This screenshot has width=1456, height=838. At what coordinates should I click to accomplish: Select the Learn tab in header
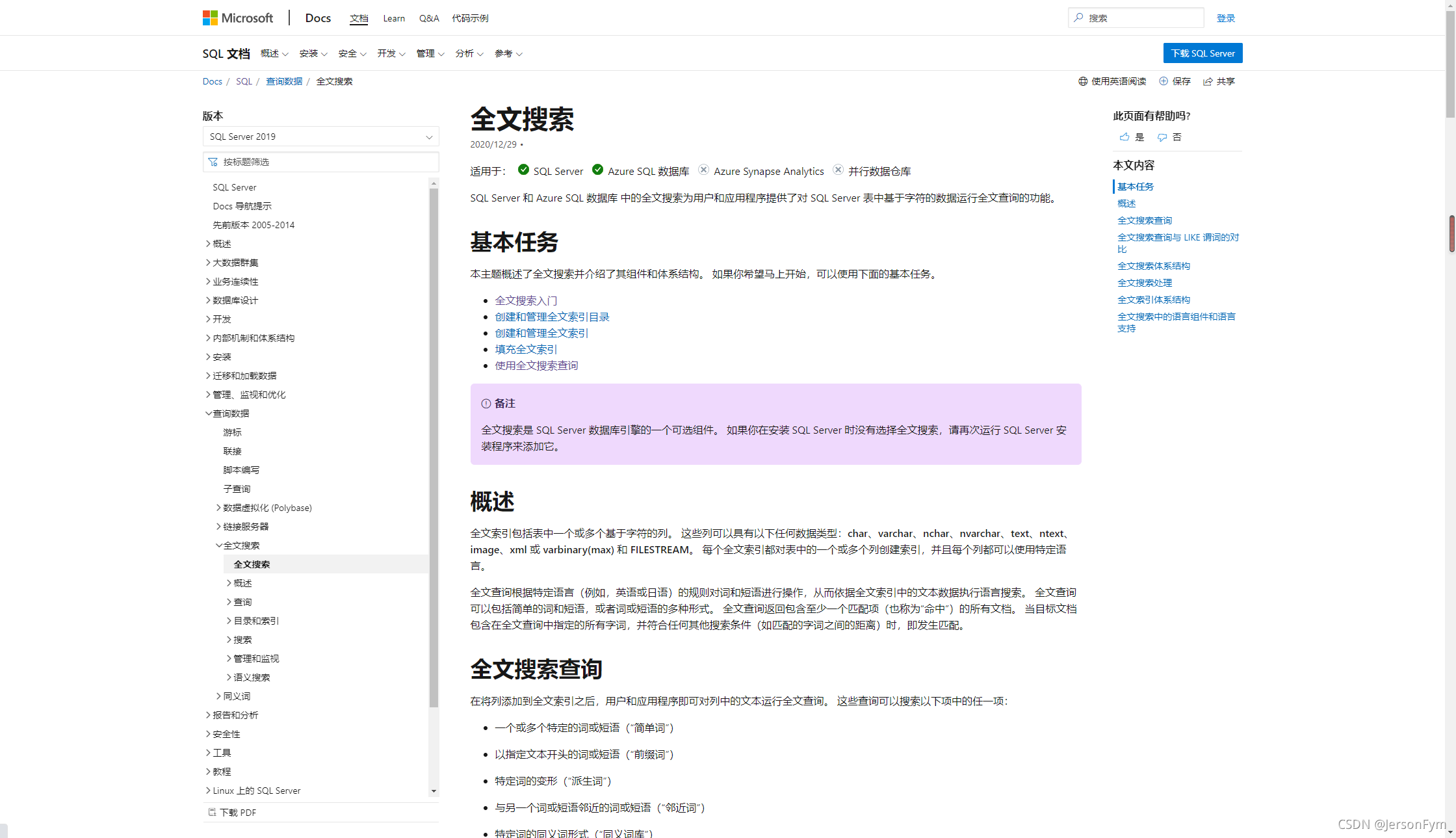point(394,18)
